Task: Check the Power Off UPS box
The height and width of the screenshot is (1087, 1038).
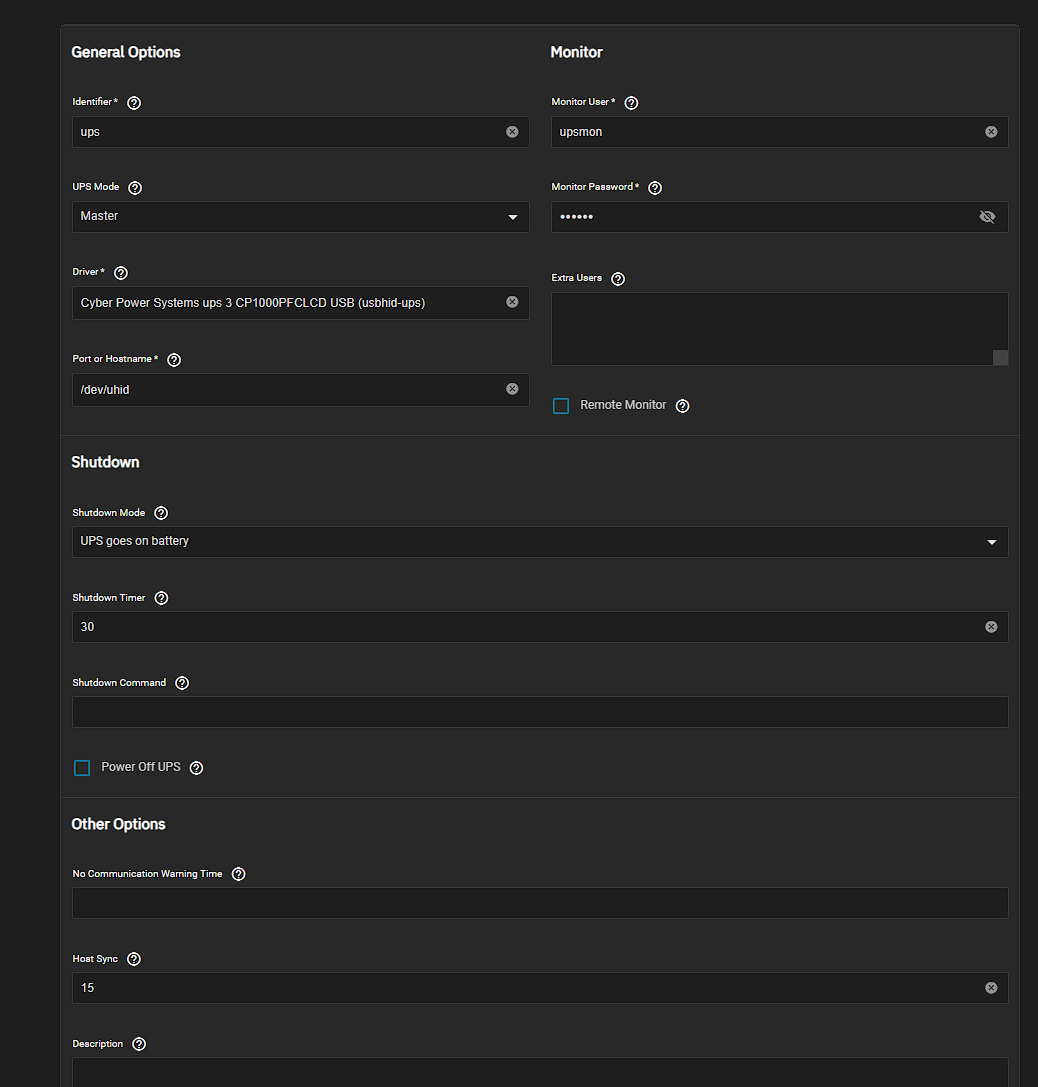Action: click(x=82, y=768)
